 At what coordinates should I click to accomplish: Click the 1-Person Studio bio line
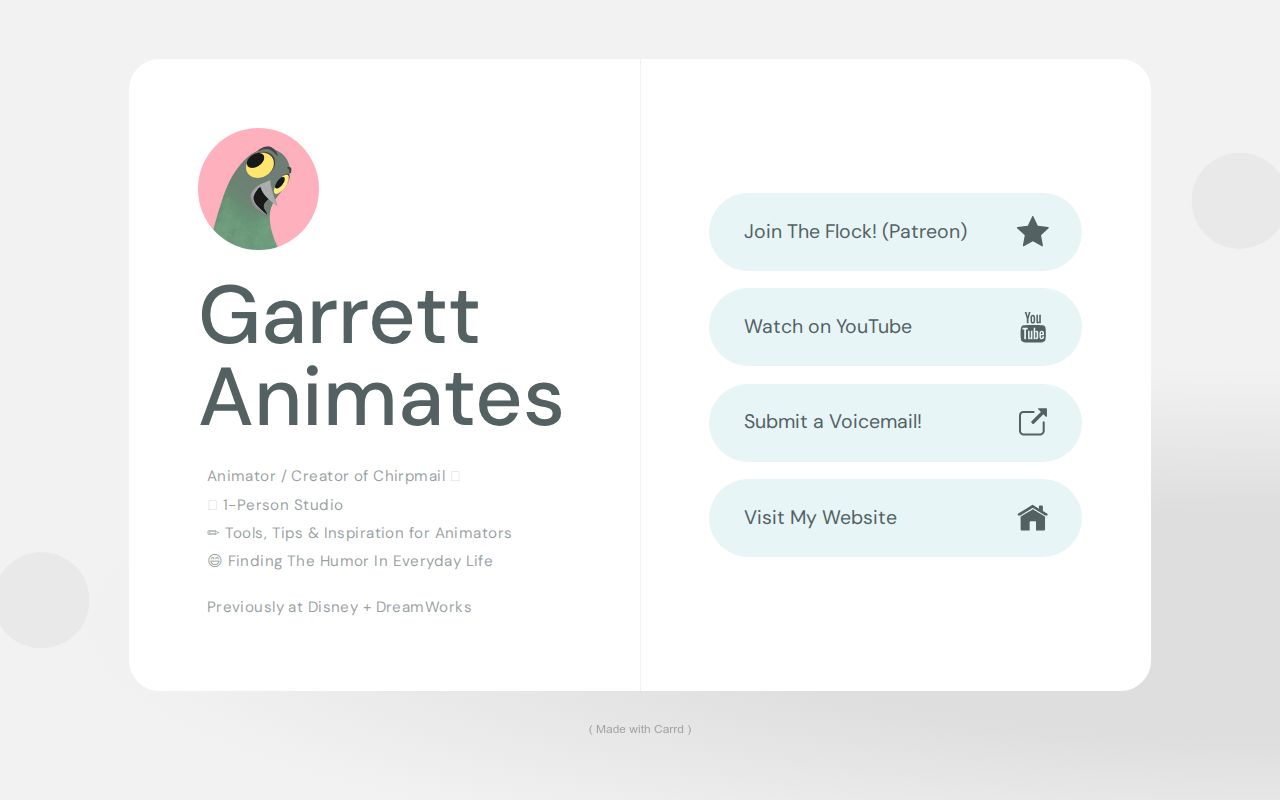coord(283,505)
